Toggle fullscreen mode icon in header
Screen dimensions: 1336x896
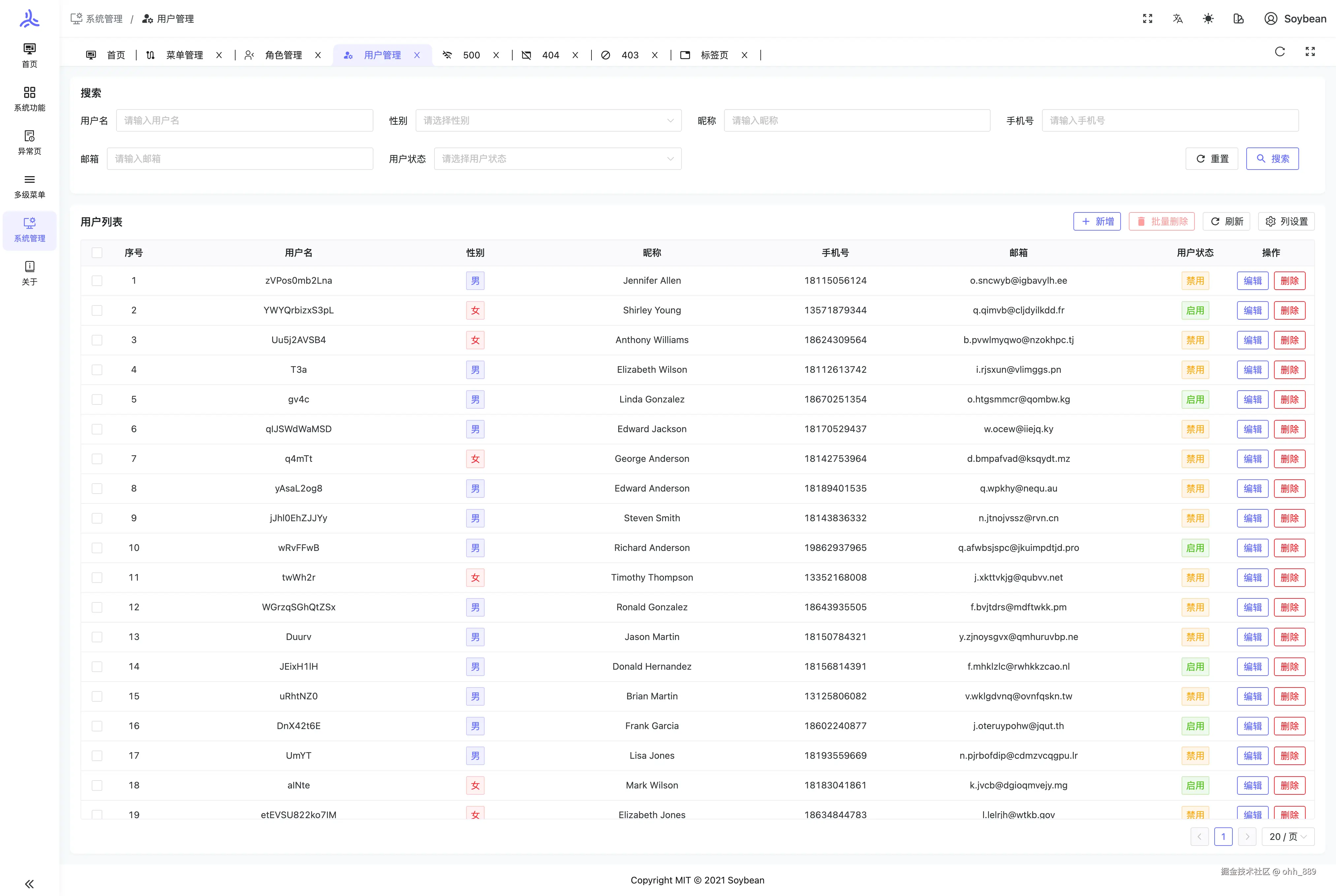point(1147,19)
